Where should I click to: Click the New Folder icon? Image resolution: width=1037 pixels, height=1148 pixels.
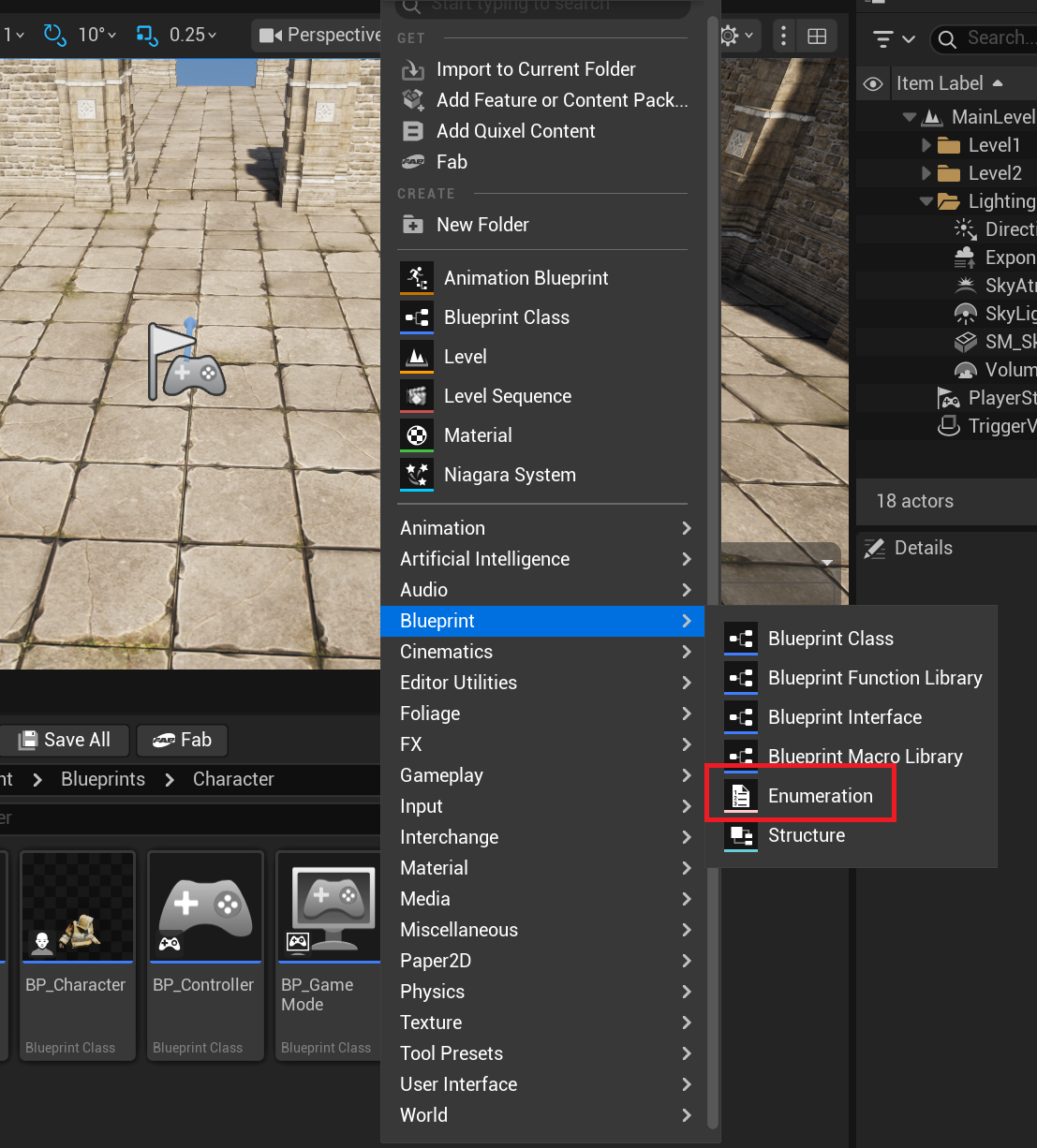click(x=413, y=225)
